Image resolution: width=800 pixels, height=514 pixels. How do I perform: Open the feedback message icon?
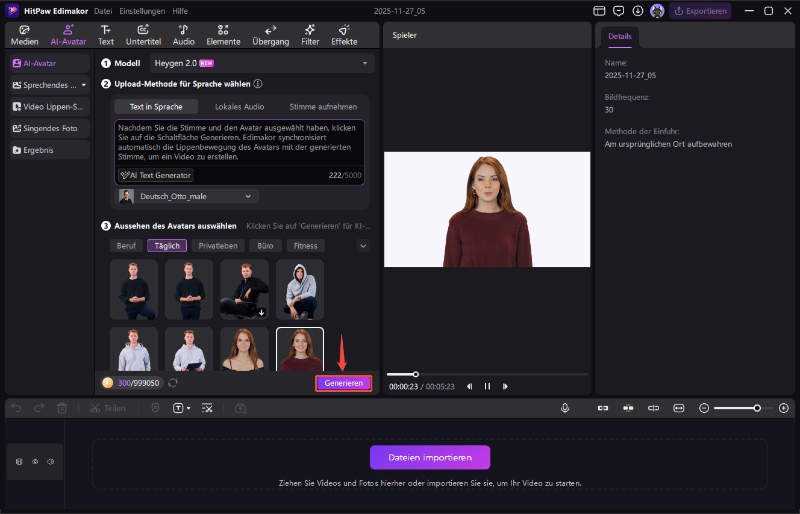618,11
